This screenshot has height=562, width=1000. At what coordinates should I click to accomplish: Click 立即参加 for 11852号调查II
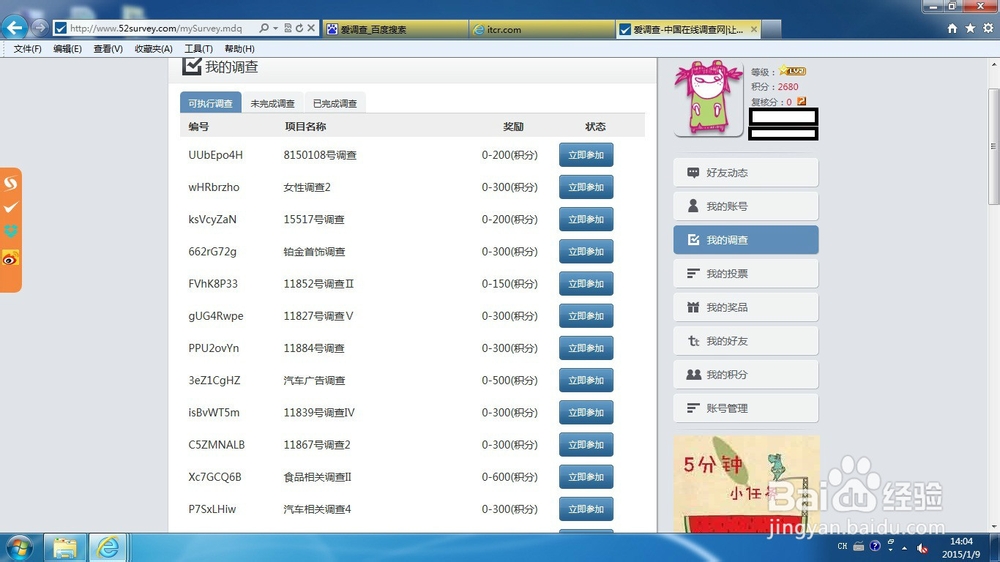point(586,284)
